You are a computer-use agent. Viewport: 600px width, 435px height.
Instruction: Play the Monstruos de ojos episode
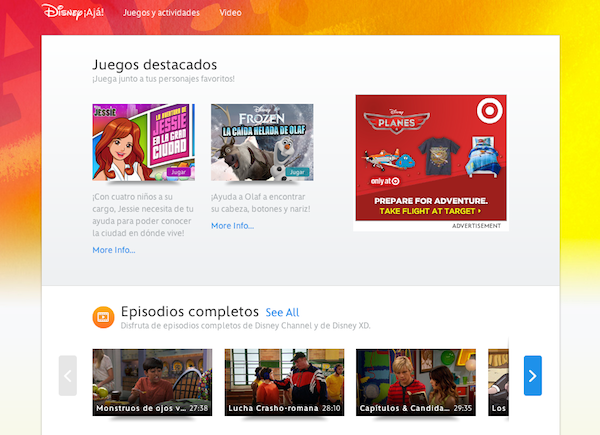click(x=152, y=381)
